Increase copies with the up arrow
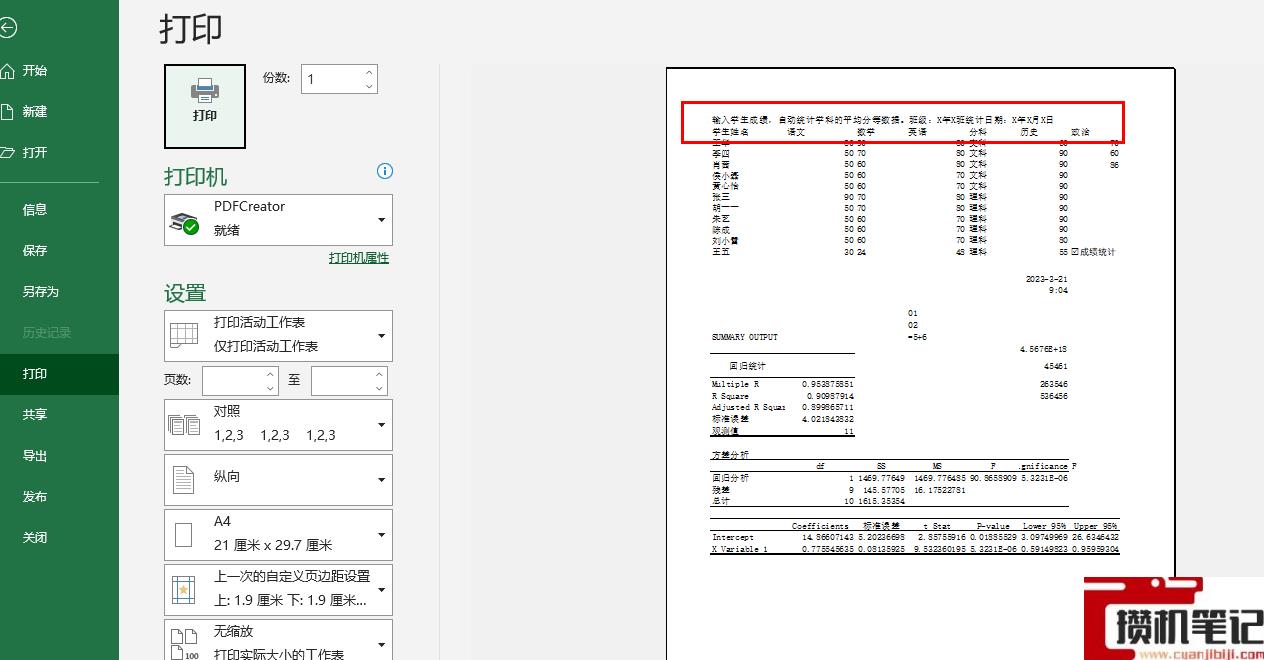Image resolution: width=1264 pixels, height=660 pixels. tap(369, 72)
